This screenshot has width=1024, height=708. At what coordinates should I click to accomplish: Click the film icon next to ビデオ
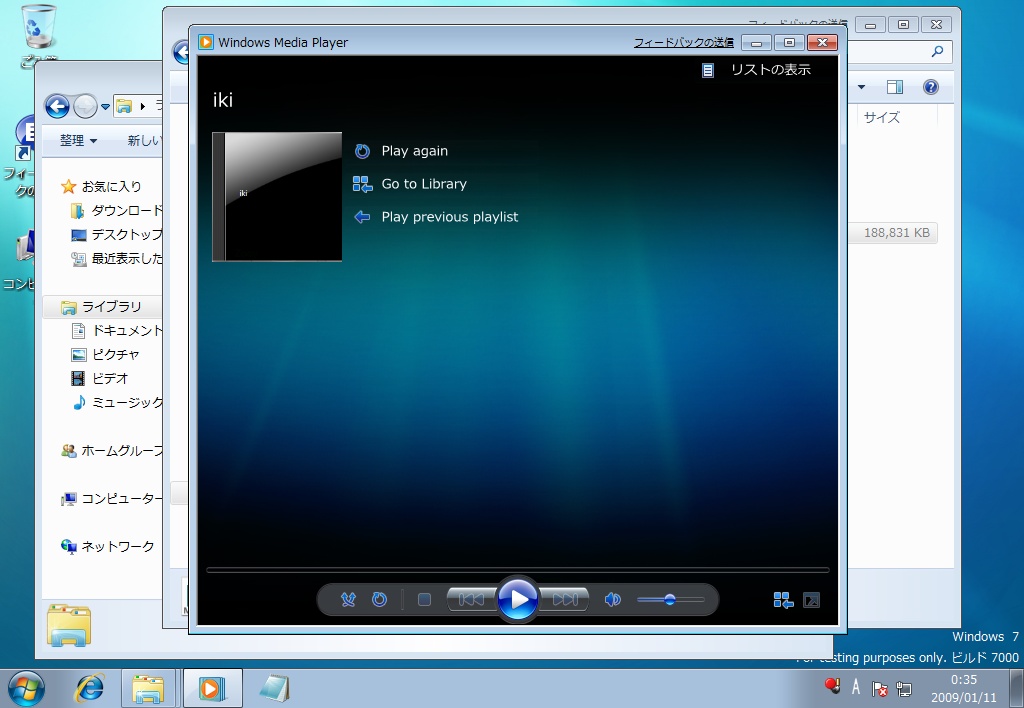[x=78, y=379]
